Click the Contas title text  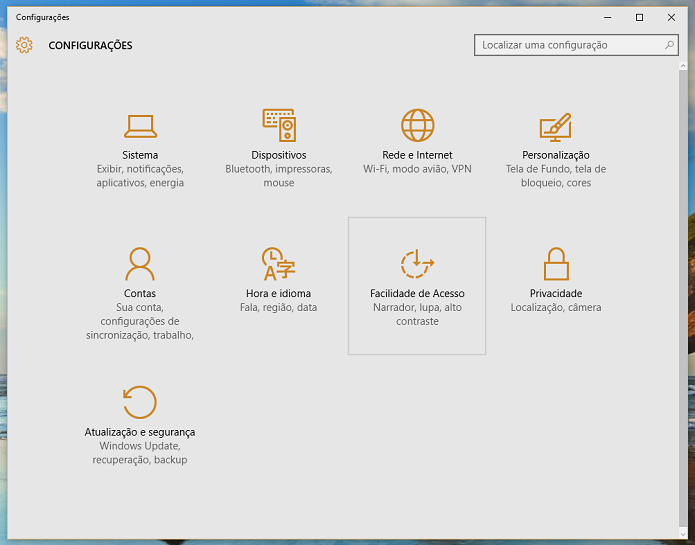(140, 293)
